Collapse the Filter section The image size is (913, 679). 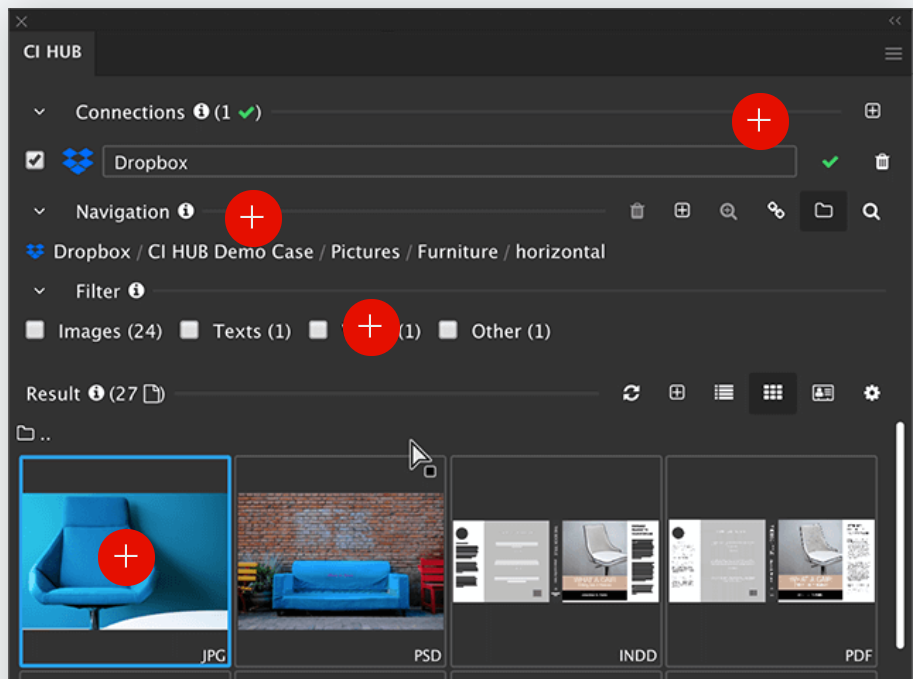40,291
